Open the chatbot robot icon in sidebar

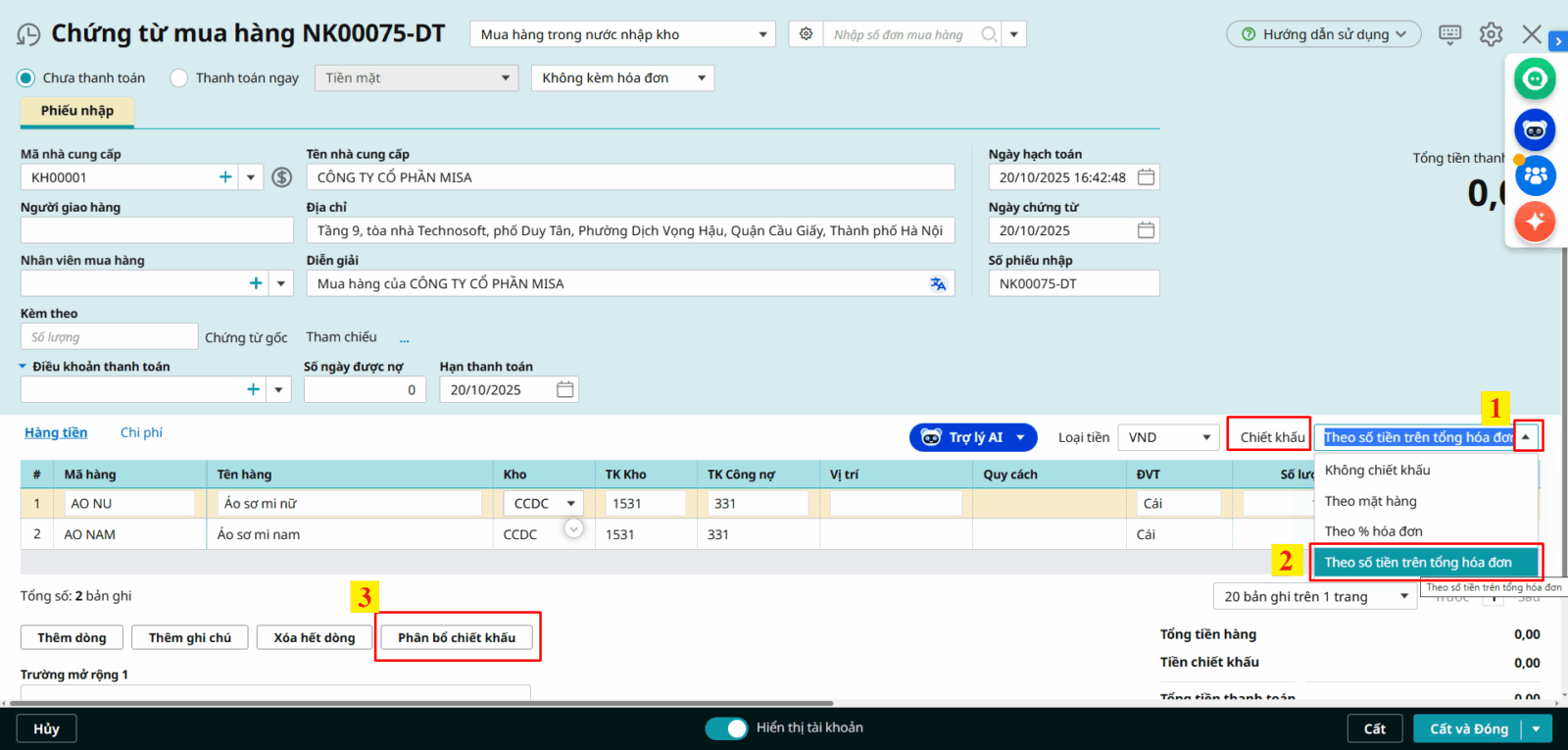[x=1534, y=130]
